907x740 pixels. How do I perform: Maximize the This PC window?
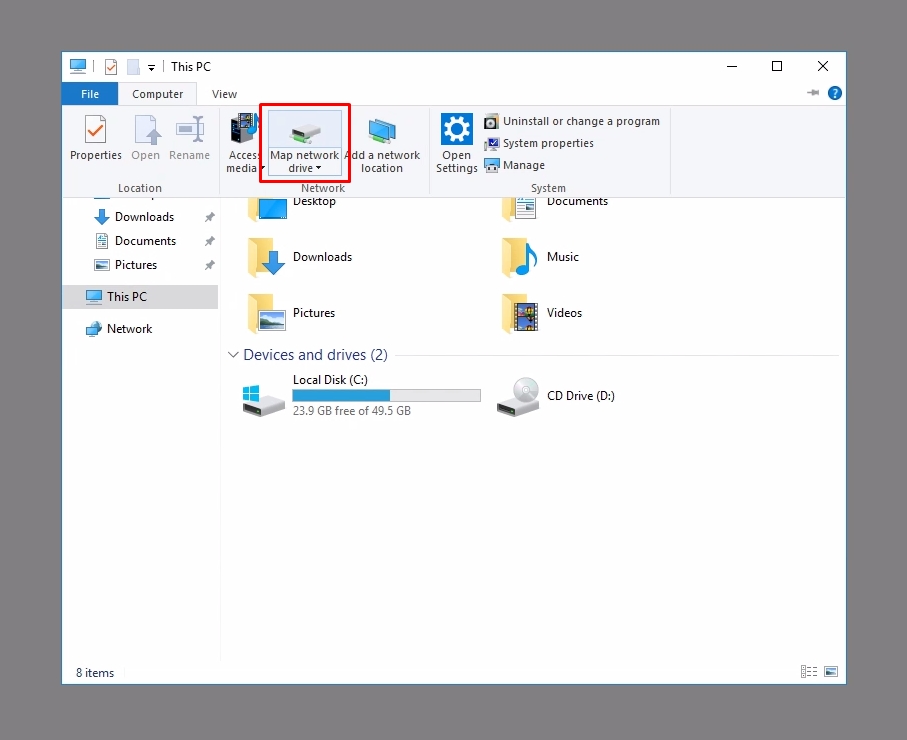click(777, 67)
